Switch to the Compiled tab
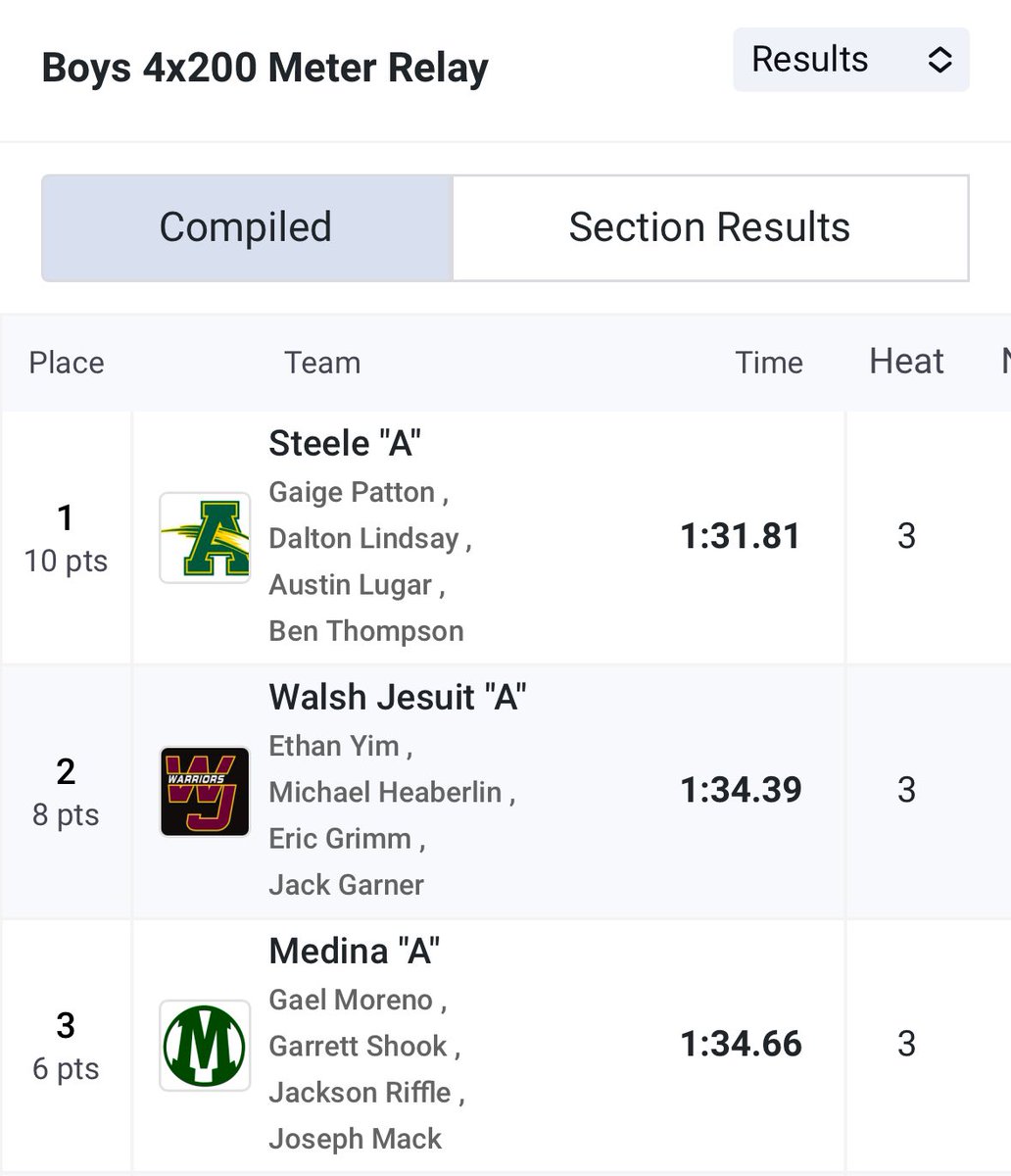 (x=246, y=227)
